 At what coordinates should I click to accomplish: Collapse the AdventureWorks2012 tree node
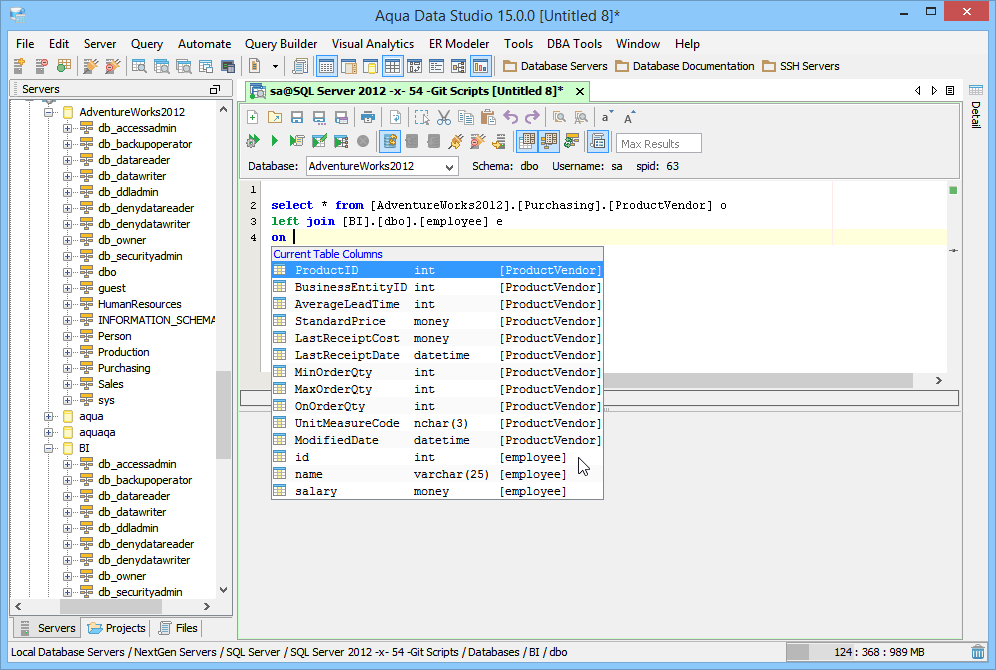pyautogui.click(x=48, y=112)
